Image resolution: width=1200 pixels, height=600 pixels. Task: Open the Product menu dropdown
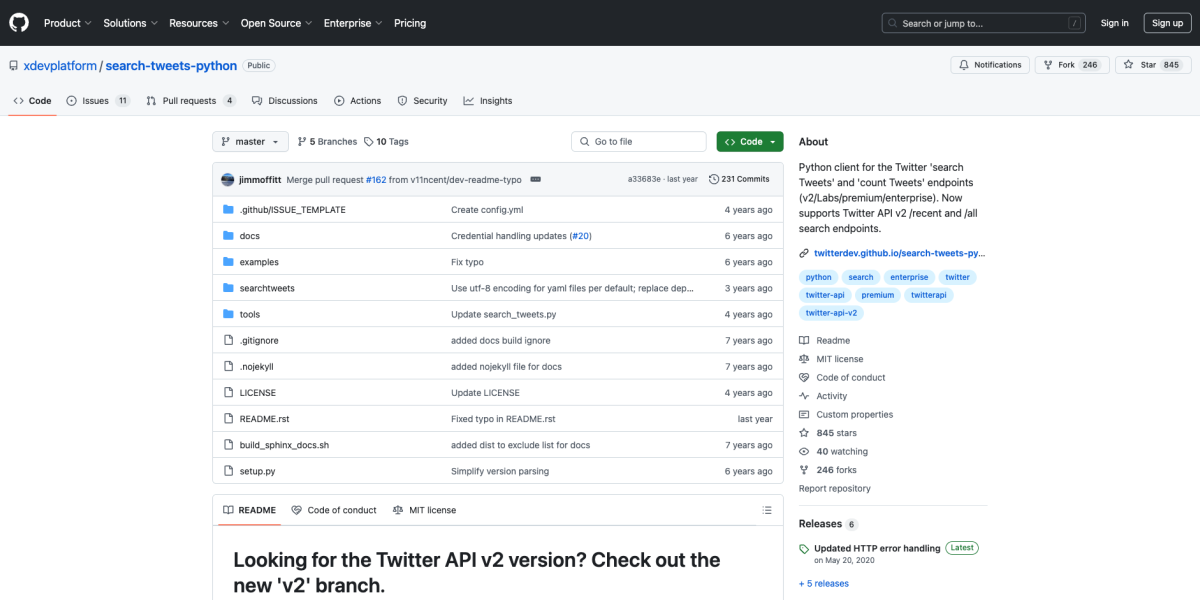[67, 22]
